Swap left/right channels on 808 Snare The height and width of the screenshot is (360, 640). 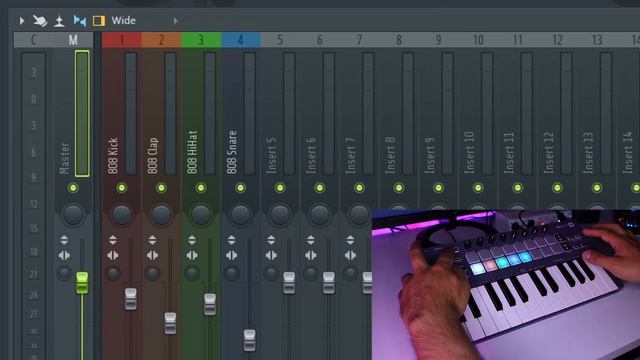[x=231, y=256]
